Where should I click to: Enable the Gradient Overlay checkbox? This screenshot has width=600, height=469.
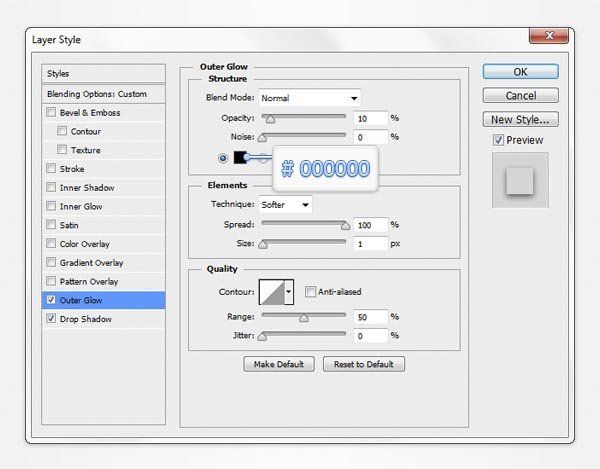pos(51,262)
